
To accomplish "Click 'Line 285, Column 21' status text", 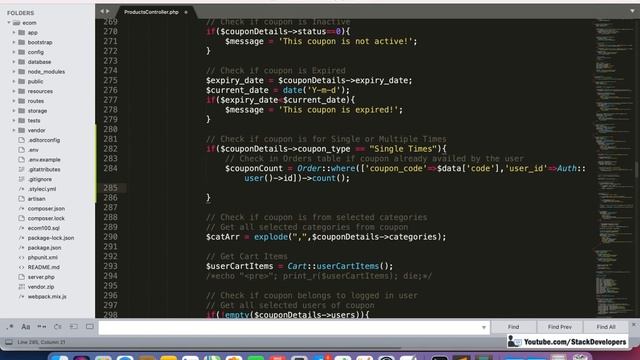I will coord(41,342).
